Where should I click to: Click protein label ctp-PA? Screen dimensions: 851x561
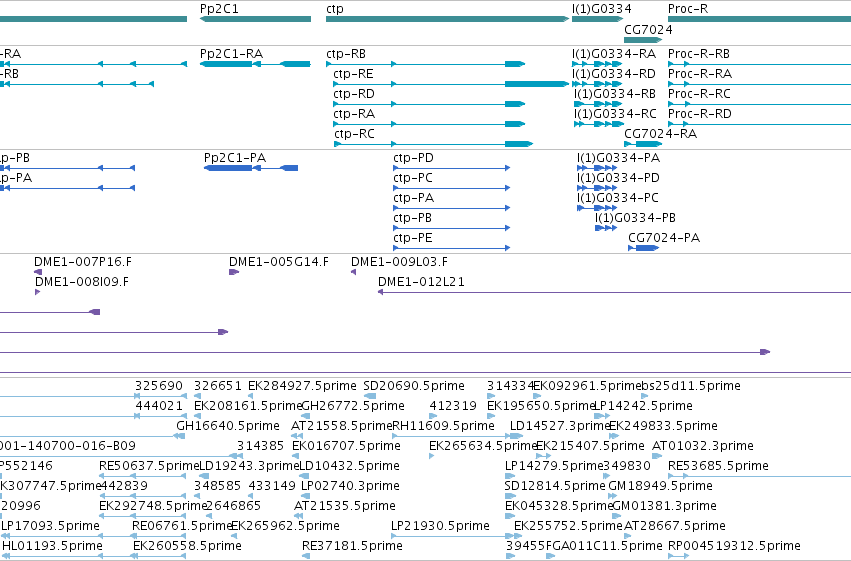pos(414,199)
